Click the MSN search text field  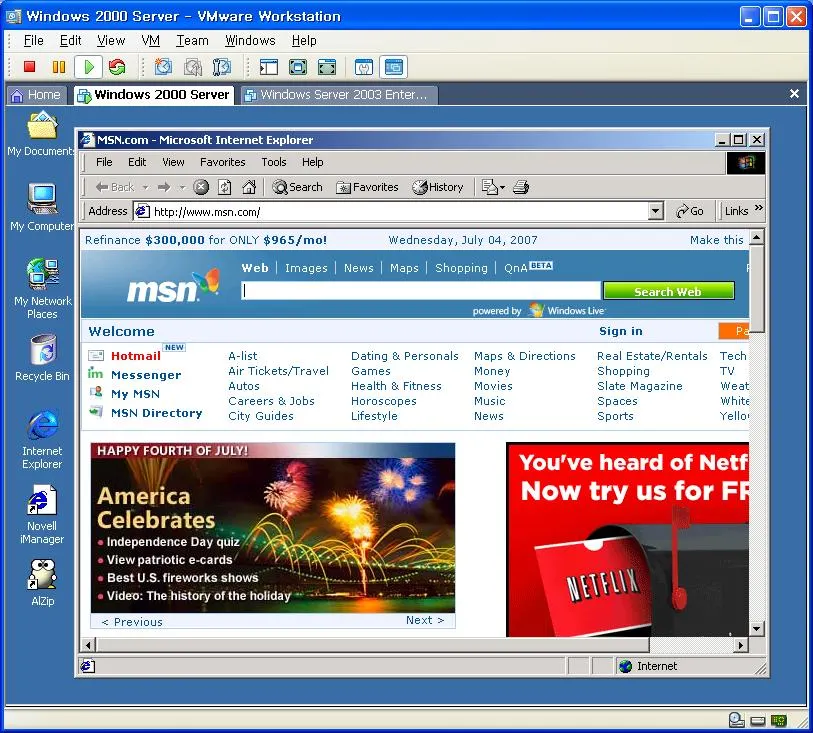click(x=421, y=291)
